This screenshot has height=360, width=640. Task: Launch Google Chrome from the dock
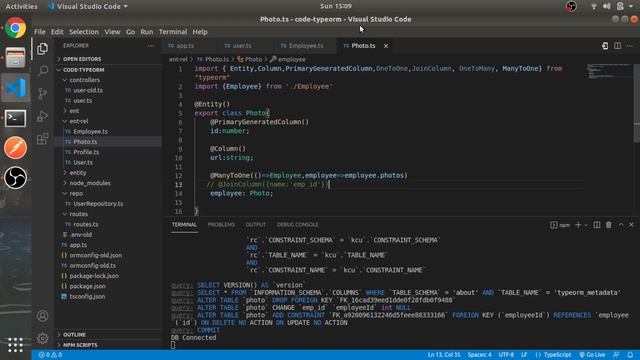coord(16,28)
